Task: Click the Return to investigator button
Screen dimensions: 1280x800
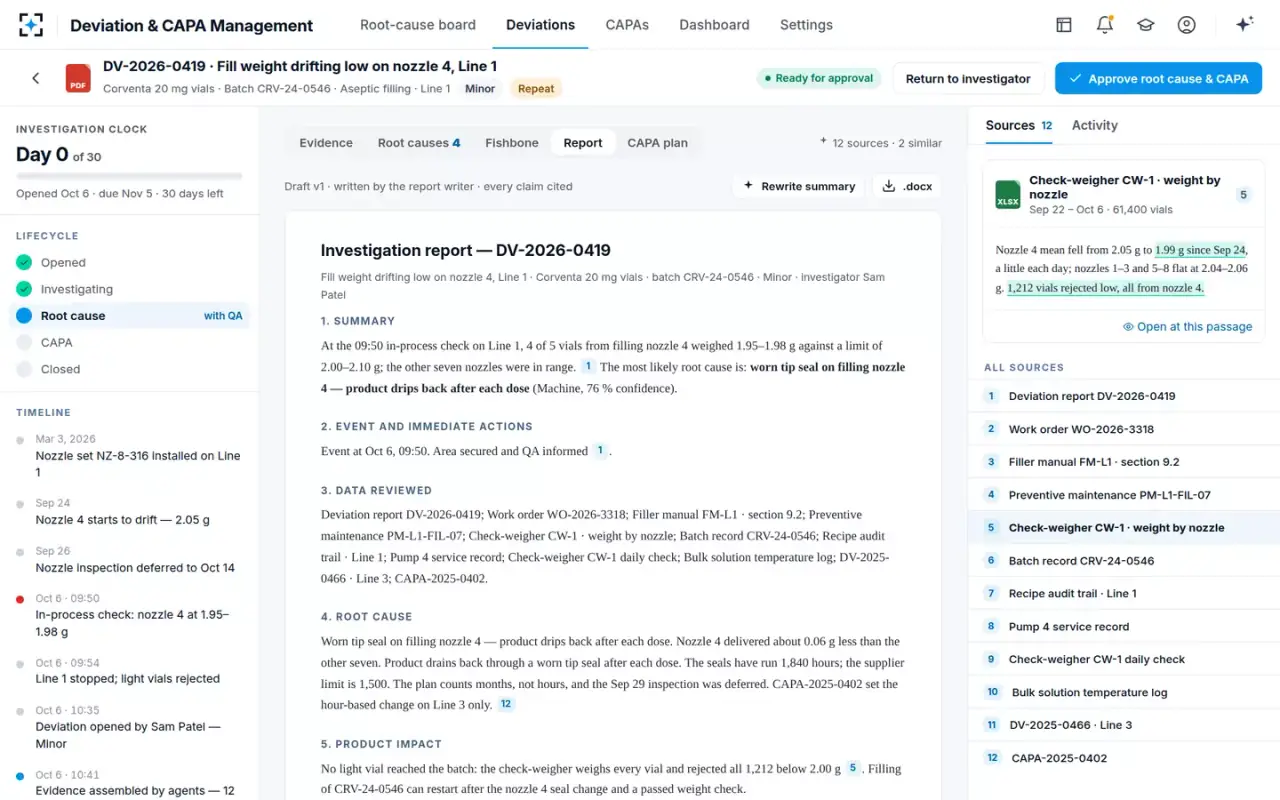Action: click(x=968, y=78)
